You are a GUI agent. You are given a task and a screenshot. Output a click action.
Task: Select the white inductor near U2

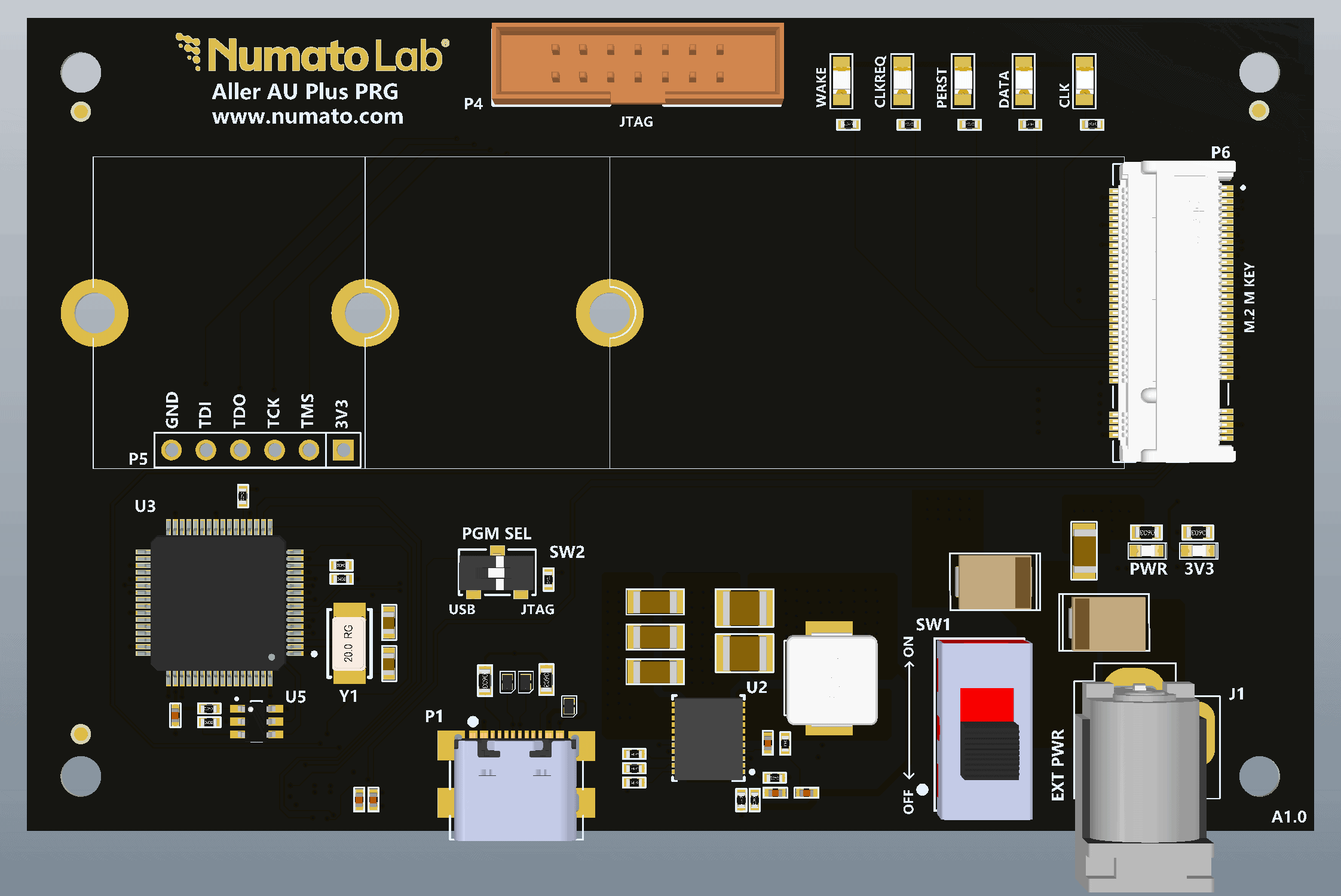tap(831, 680)
